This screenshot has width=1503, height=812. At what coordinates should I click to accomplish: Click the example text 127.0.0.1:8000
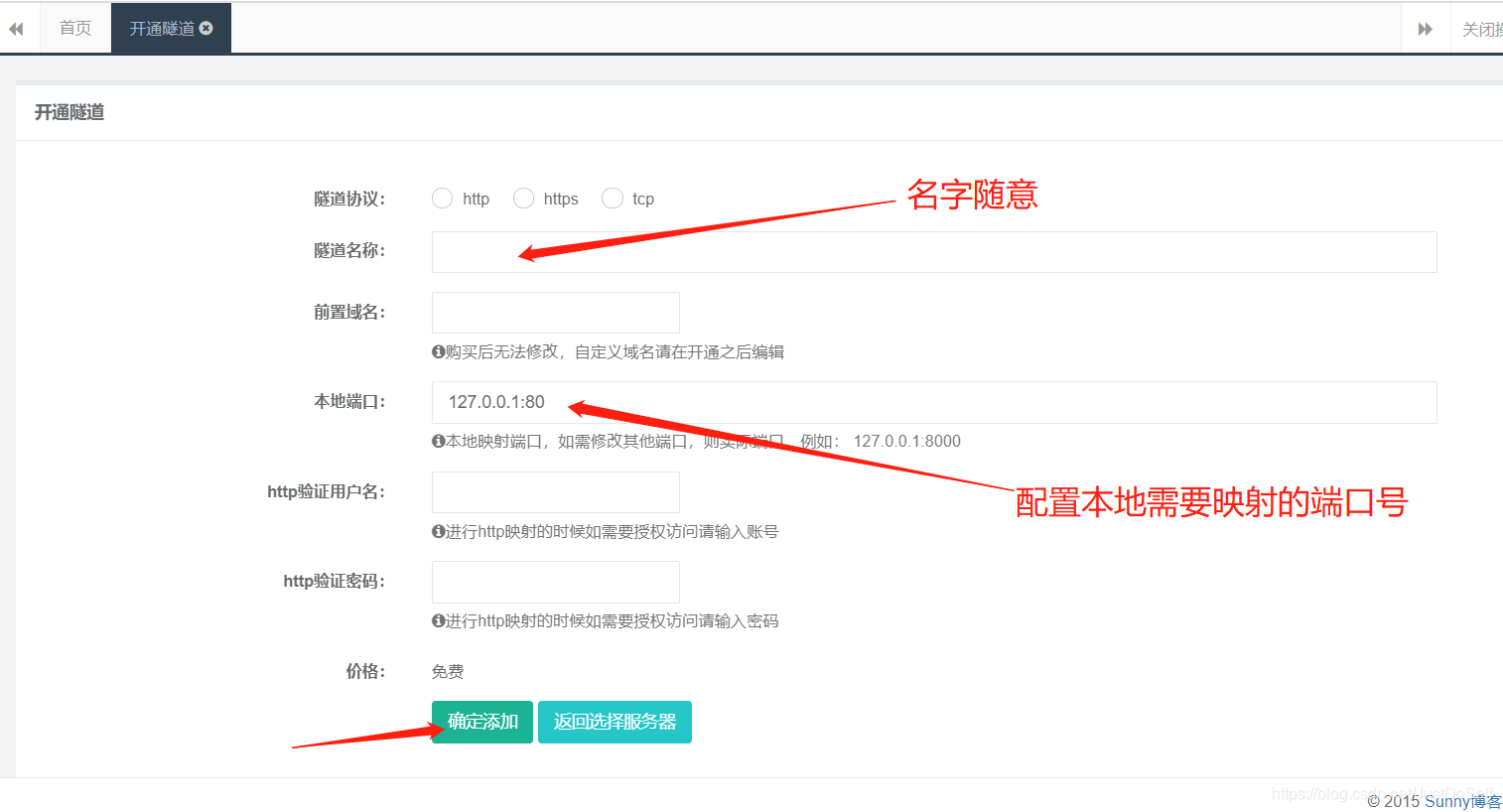(907, 441)
